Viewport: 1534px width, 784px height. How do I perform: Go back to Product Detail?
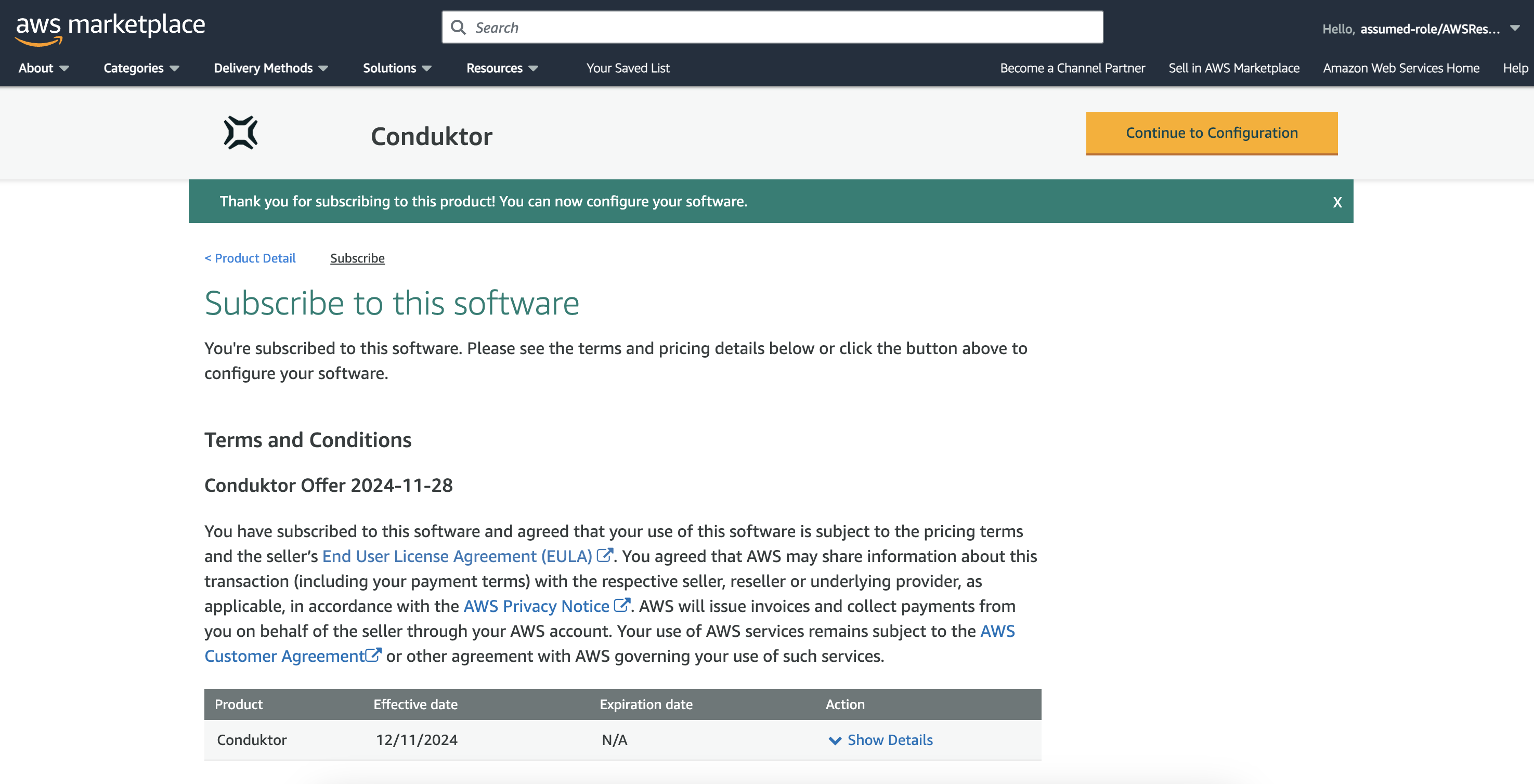tap(250, 258)
